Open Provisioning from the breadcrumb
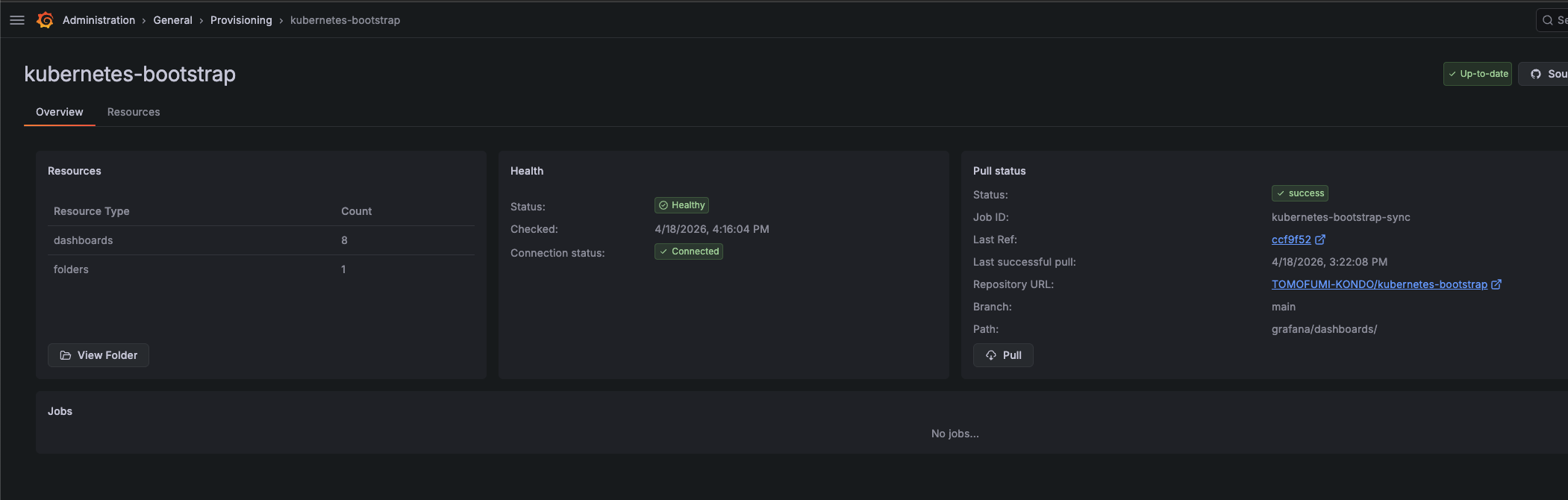Viewport: 1568px width, 500px height. pos(241,20)
